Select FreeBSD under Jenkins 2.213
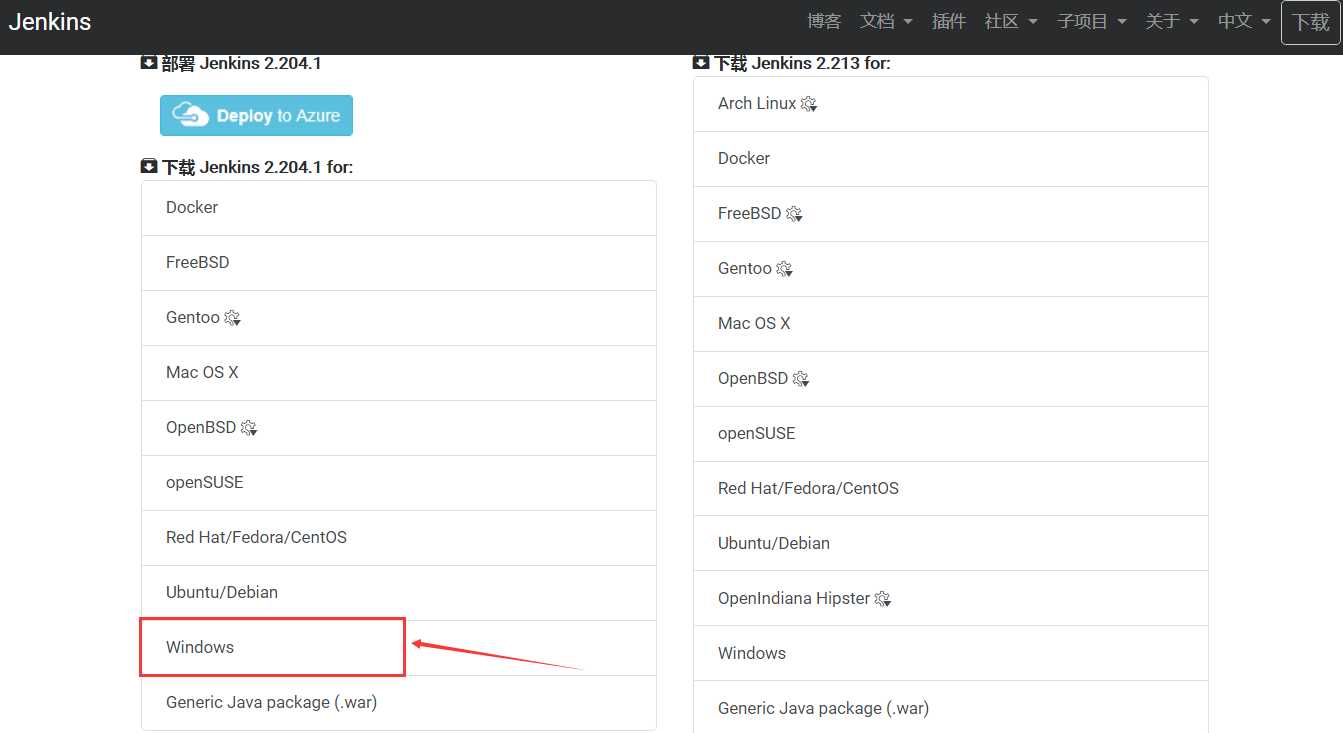The width and height of the screenshot is (1343, 733). pyautogui.click(x=950, y=214)
